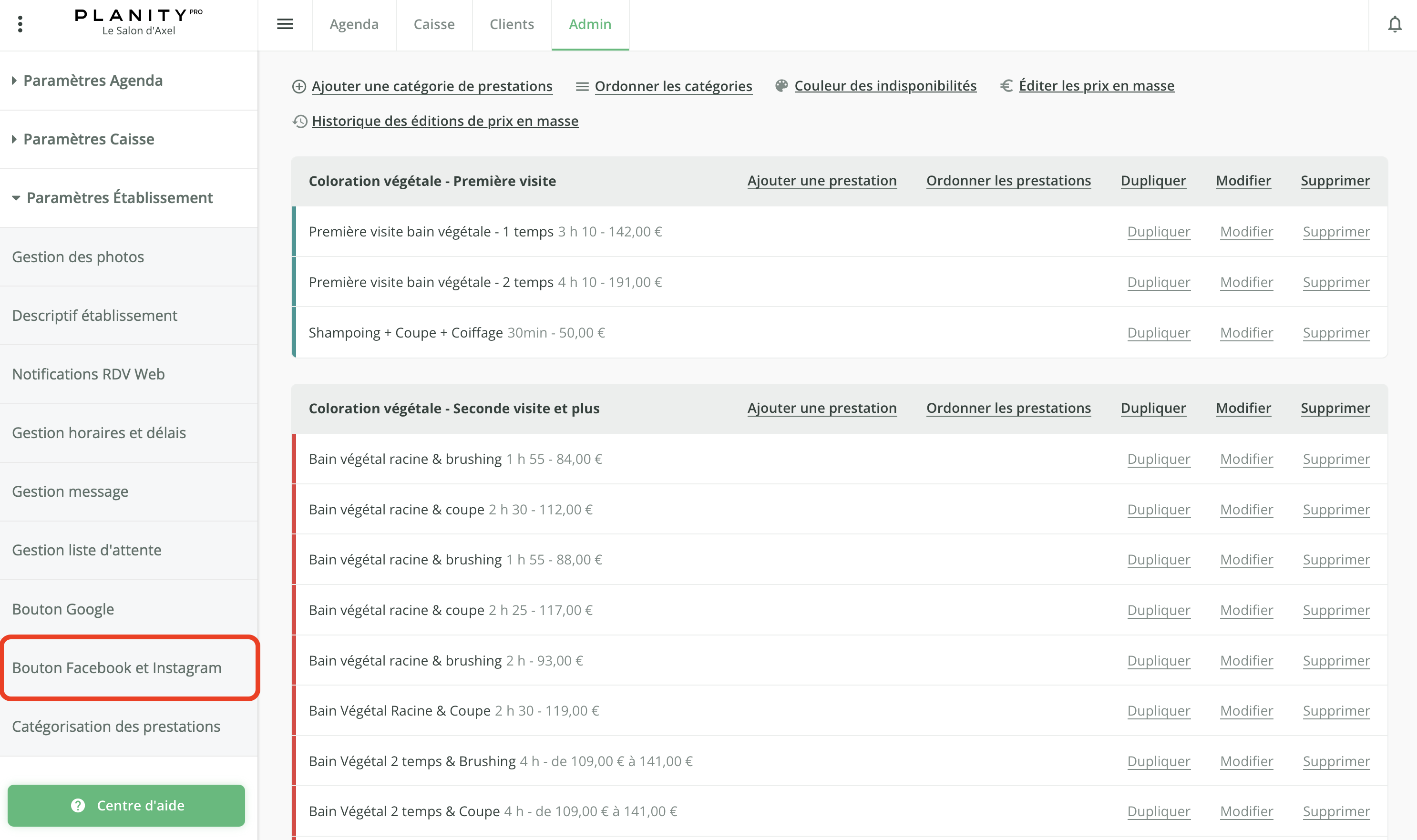Click the history clock icon
Screen dimensions: 1417x840
[x=299, y=121]
